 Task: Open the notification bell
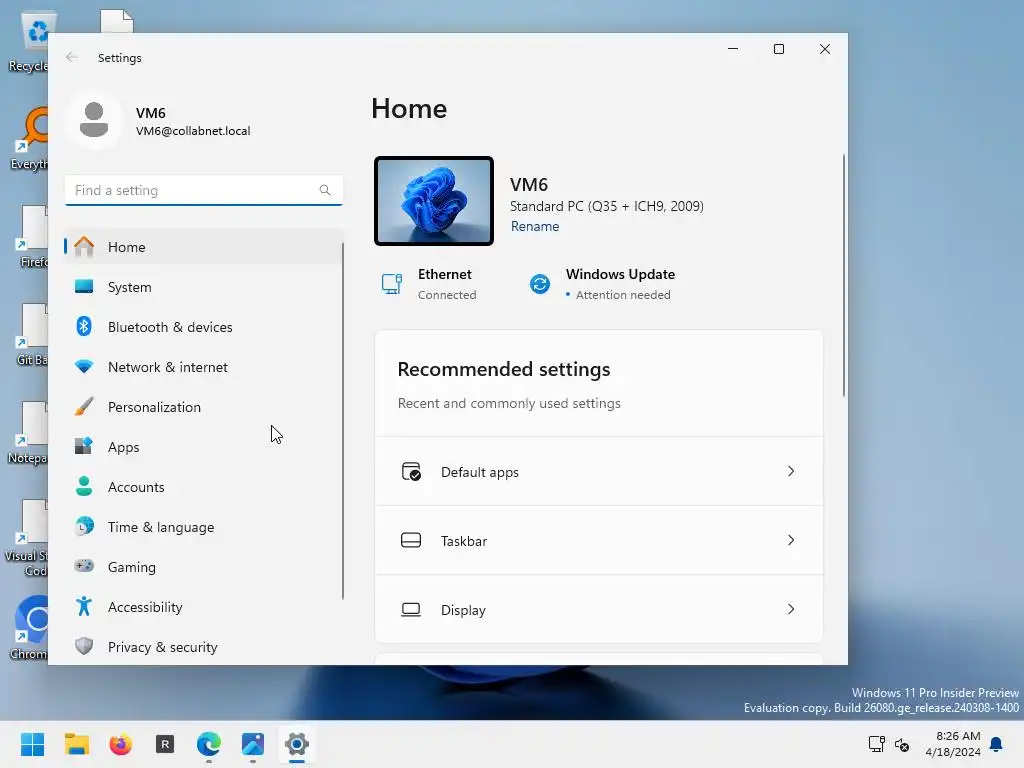(997, 744)
